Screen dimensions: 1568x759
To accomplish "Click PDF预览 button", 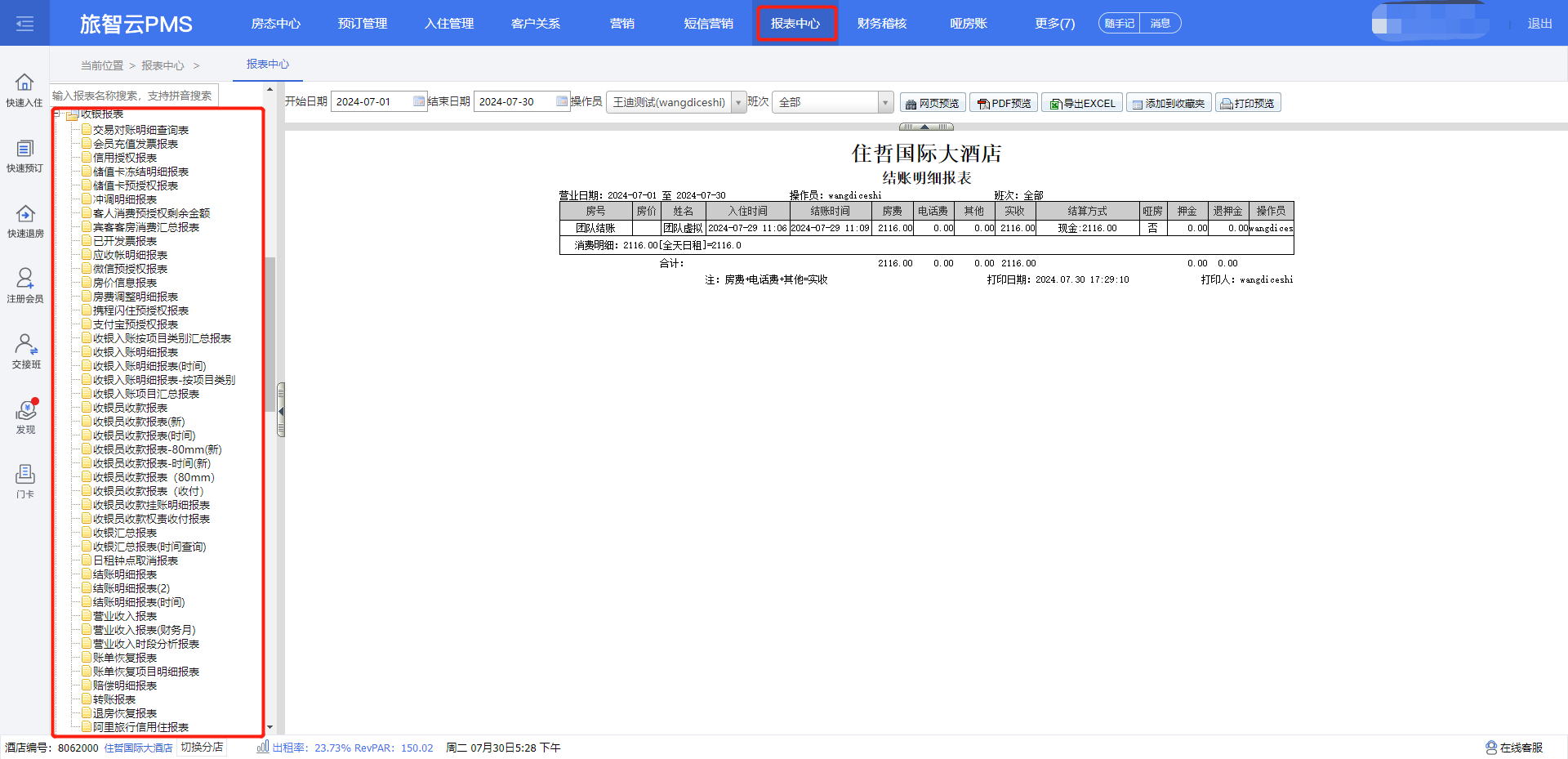I will point(1004,103).
